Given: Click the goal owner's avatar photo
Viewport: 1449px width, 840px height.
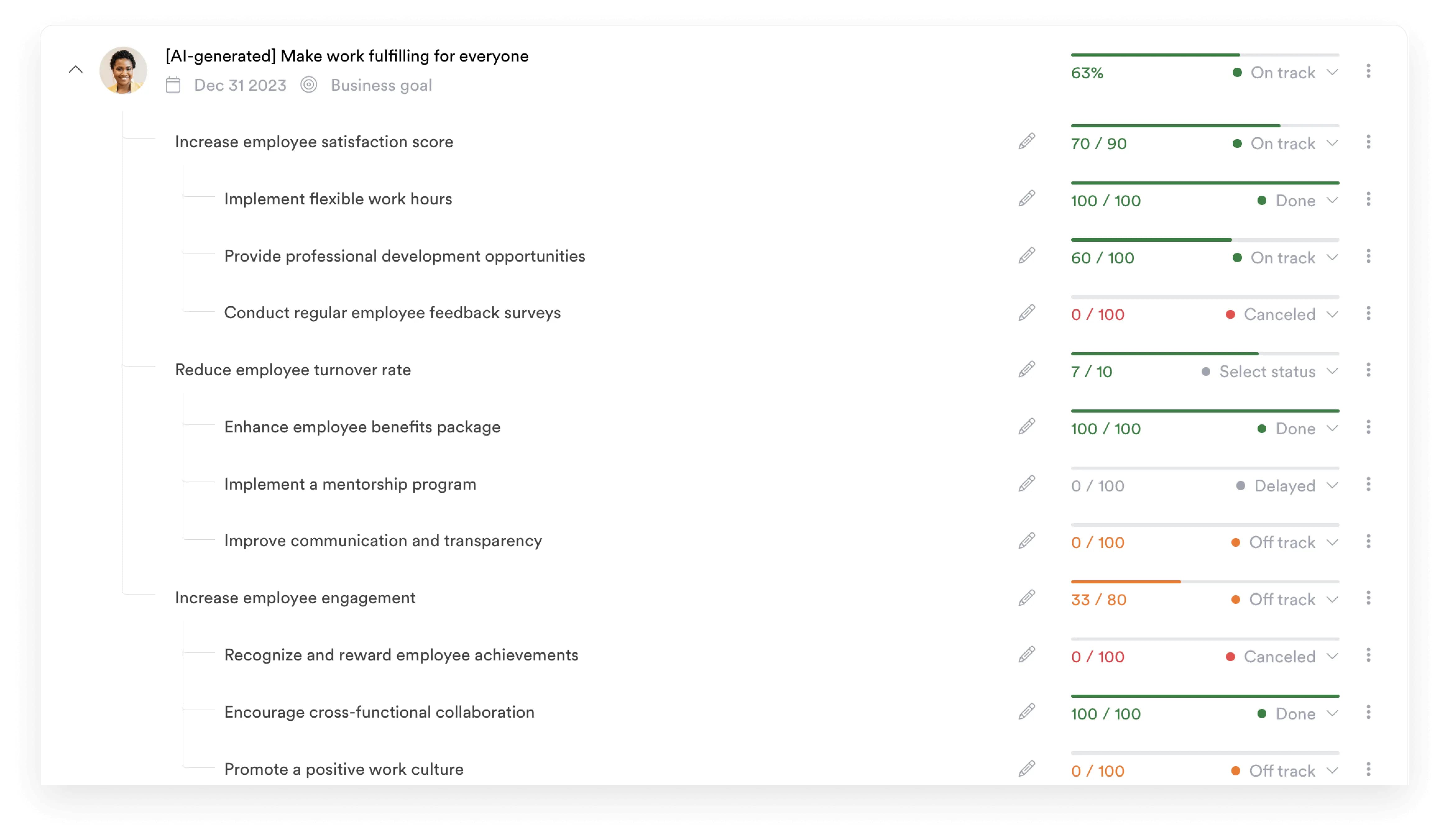Looking at the screenshot, I should pos(123,70).
